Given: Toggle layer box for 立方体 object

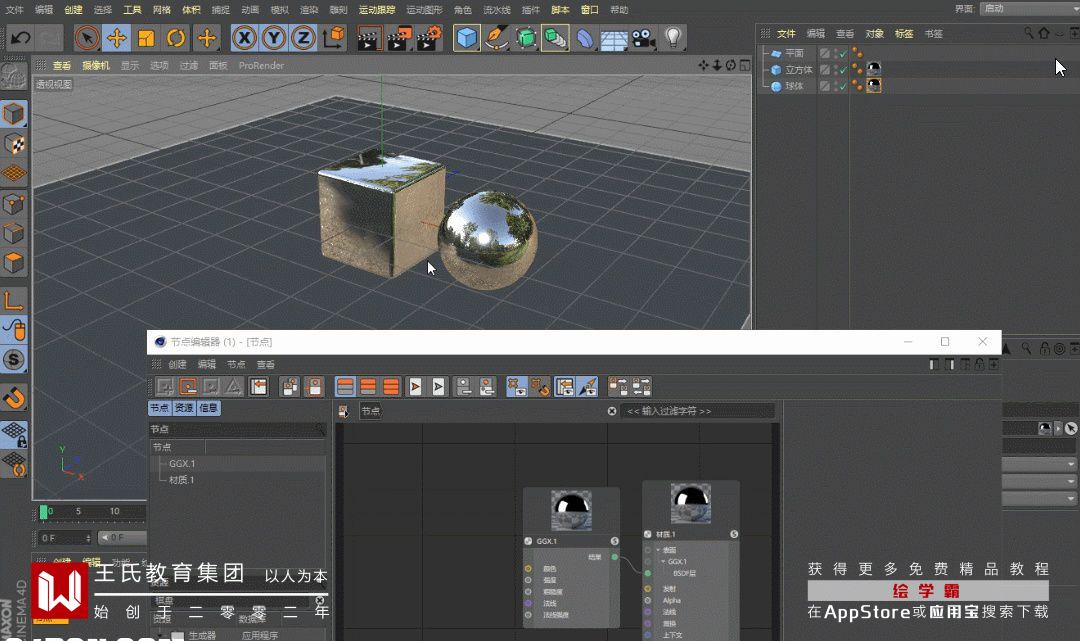Looking at the screenshot, I should 824,70.
